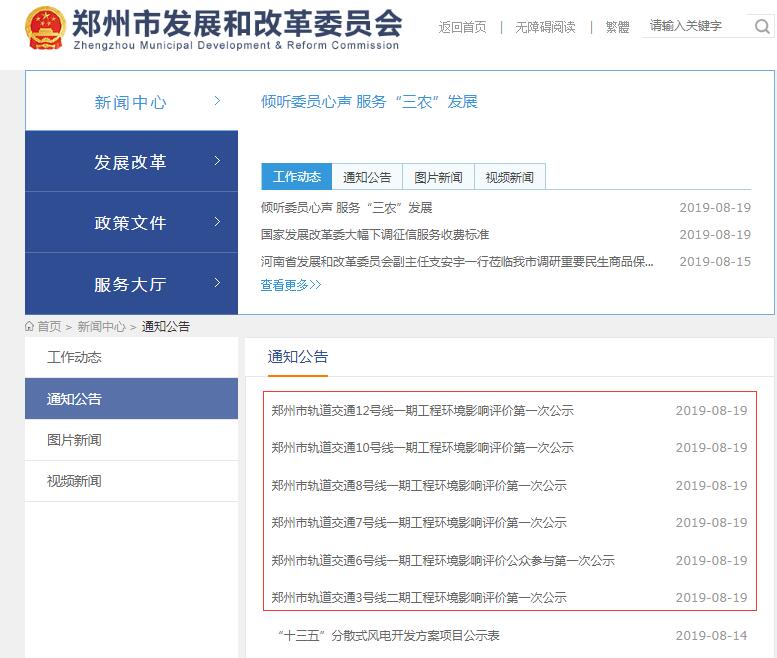Open sidebar item 通知公告
Screen dimensions: 777x658
131,398
